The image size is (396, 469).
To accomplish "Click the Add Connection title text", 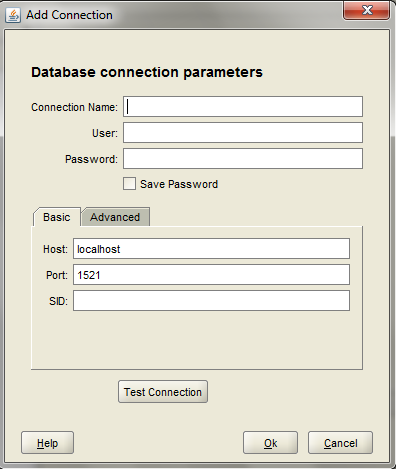I will pos(69,15).
